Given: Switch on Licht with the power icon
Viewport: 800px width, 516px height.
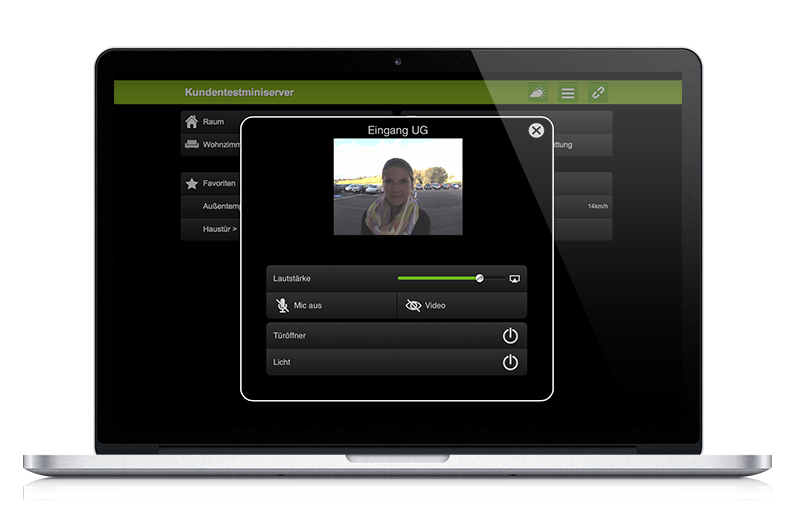Looking at the screenshot, I should [x=510, y=362].
